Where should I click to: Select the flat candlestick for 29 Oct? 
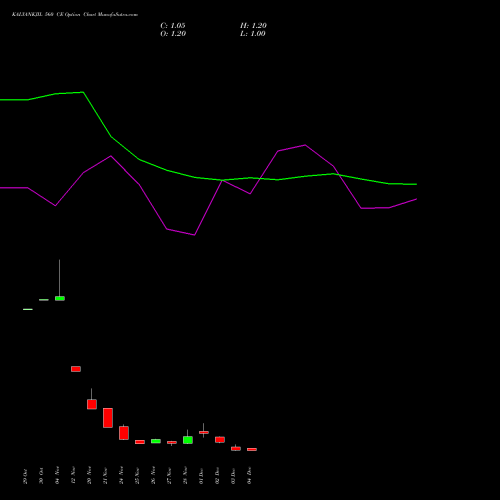[x=28, y=309]
